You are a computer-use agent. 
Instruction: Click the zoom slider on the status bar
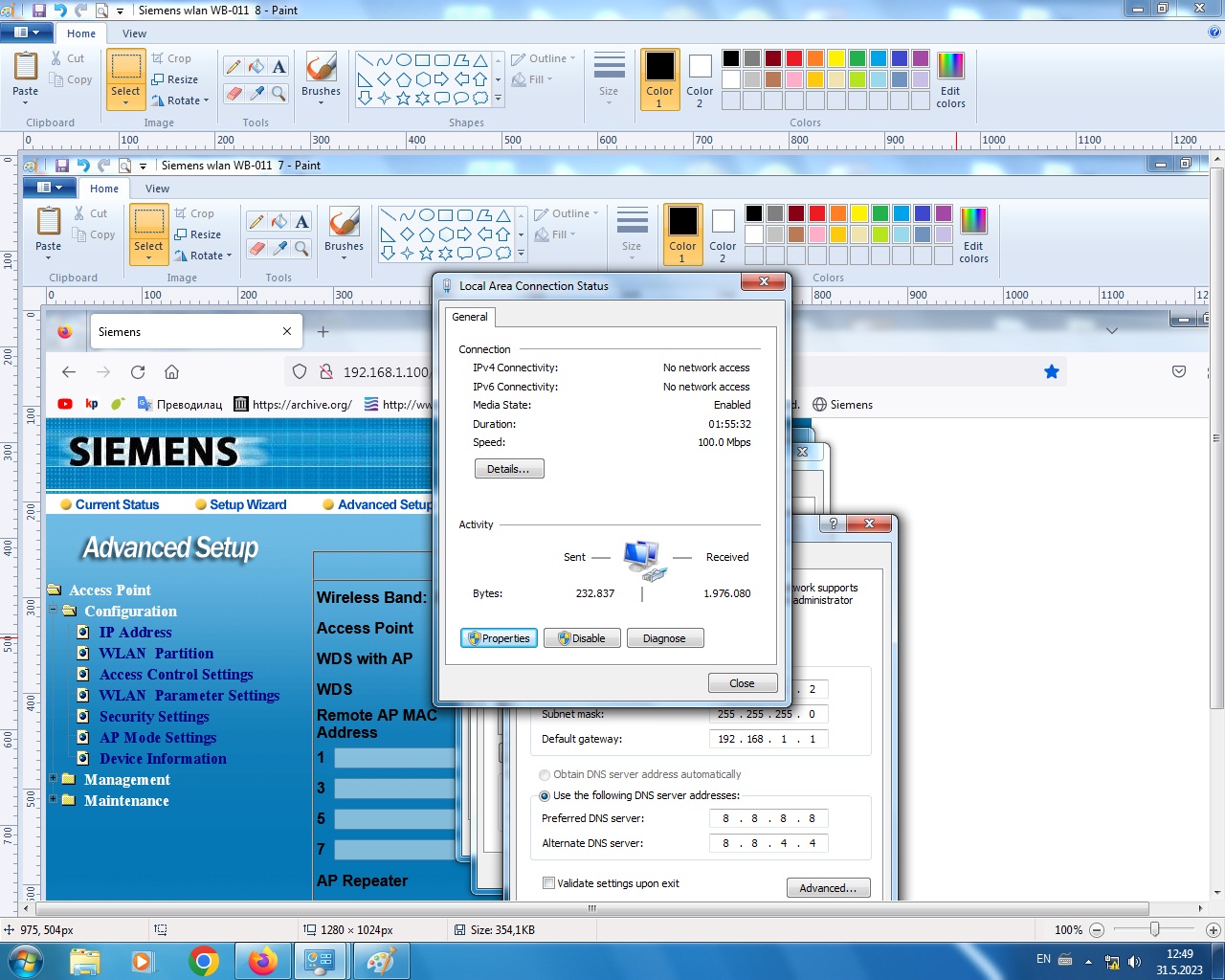point(1155,930)
